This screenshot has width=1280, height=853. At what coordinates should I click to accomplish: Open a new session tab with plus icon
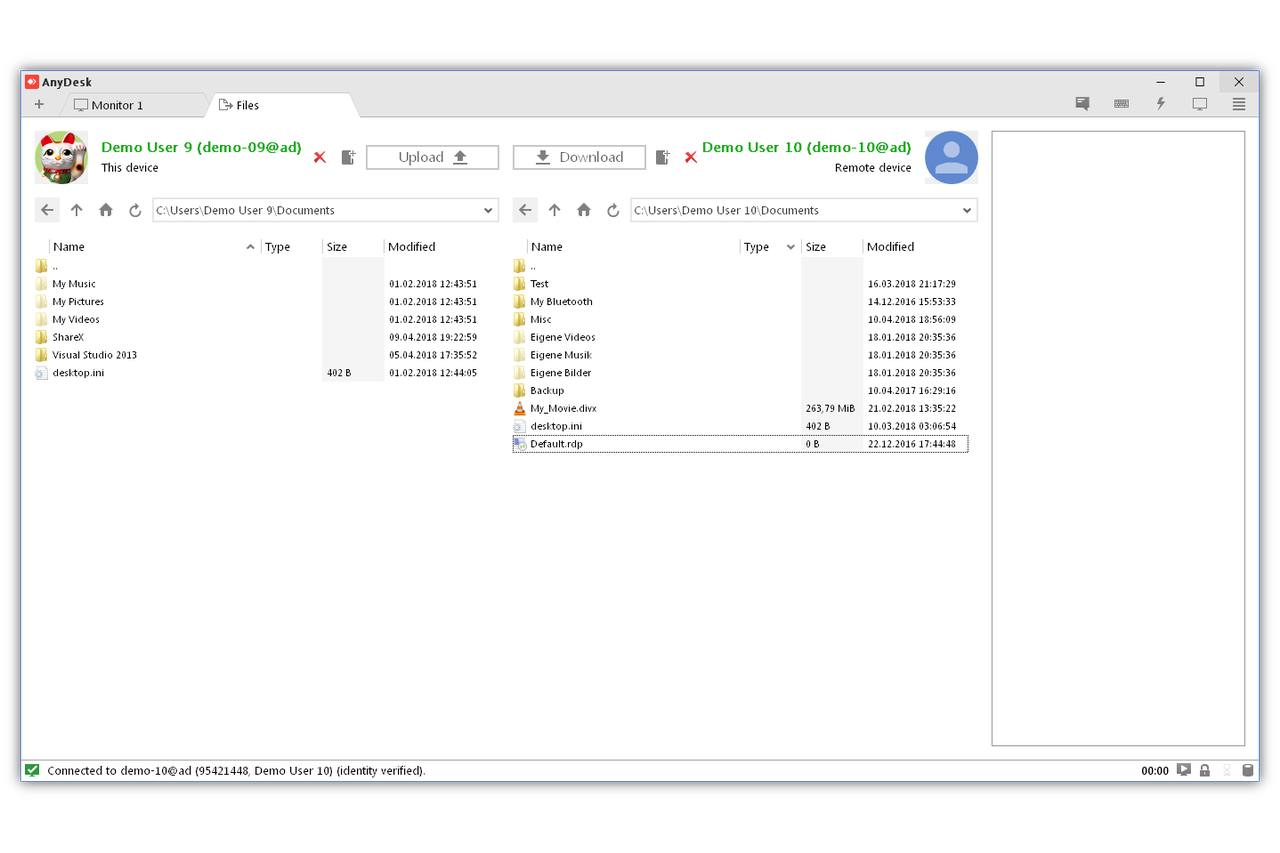pyautogui.click(x=39, y=105)
